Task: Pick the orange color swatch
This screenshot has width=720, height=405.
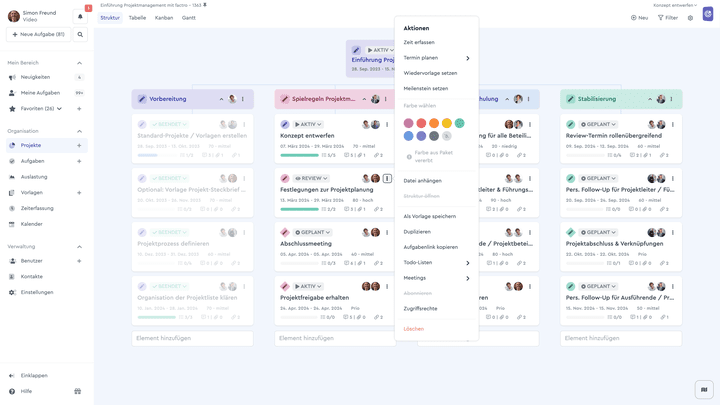Action: [434, 123]
